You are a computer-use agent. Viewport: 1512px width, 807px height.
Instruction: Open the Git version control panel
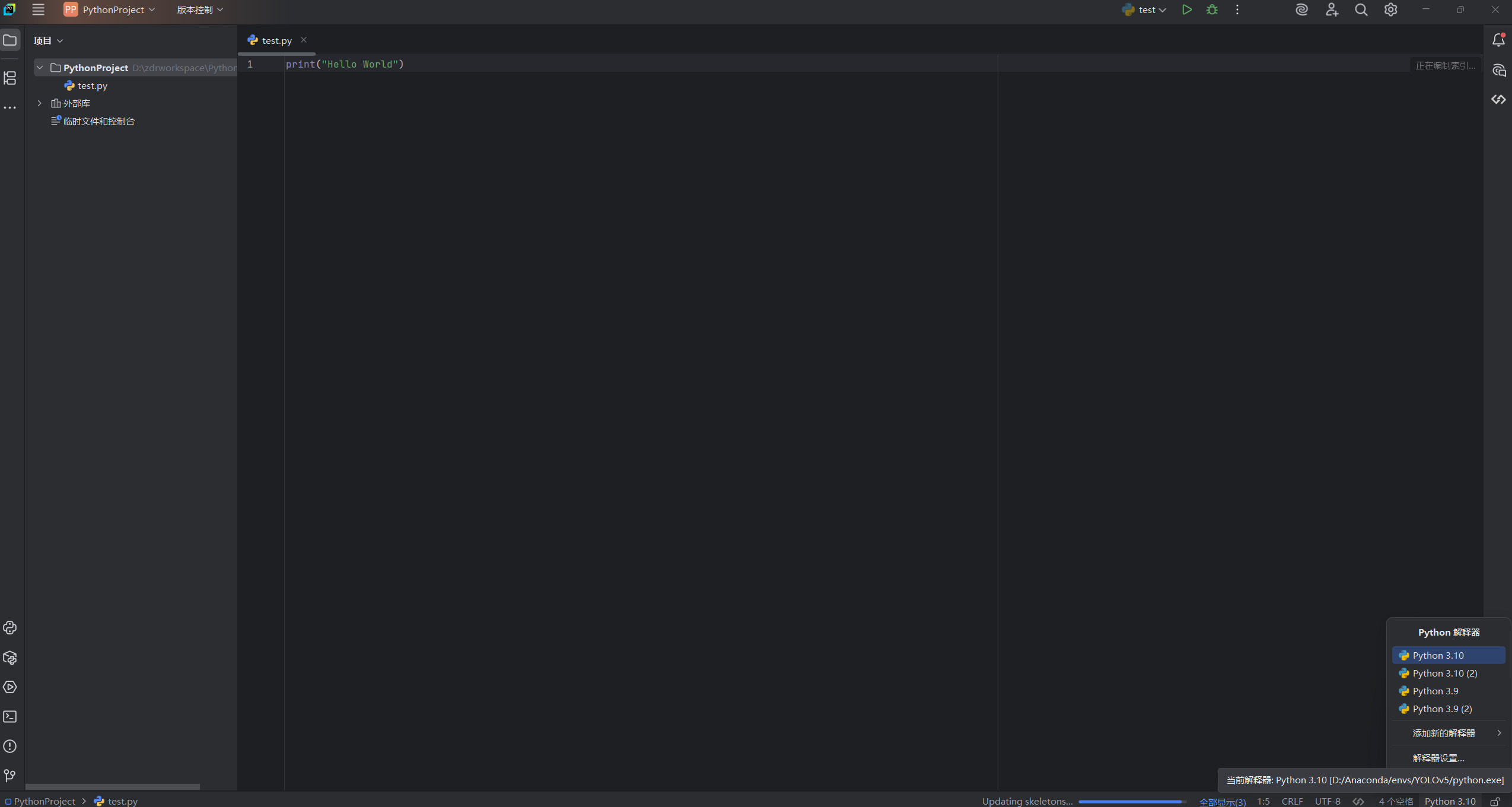point(10,776)
